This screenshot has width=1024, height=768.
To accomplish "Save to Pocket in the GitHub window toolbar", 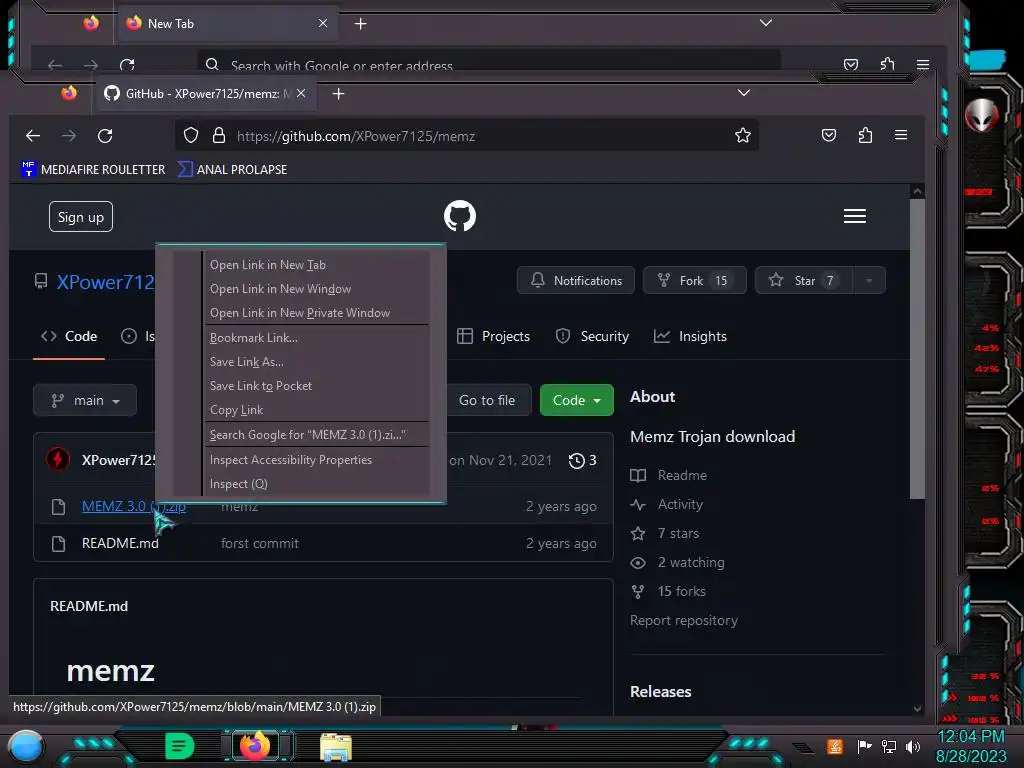I will [829, 135].
